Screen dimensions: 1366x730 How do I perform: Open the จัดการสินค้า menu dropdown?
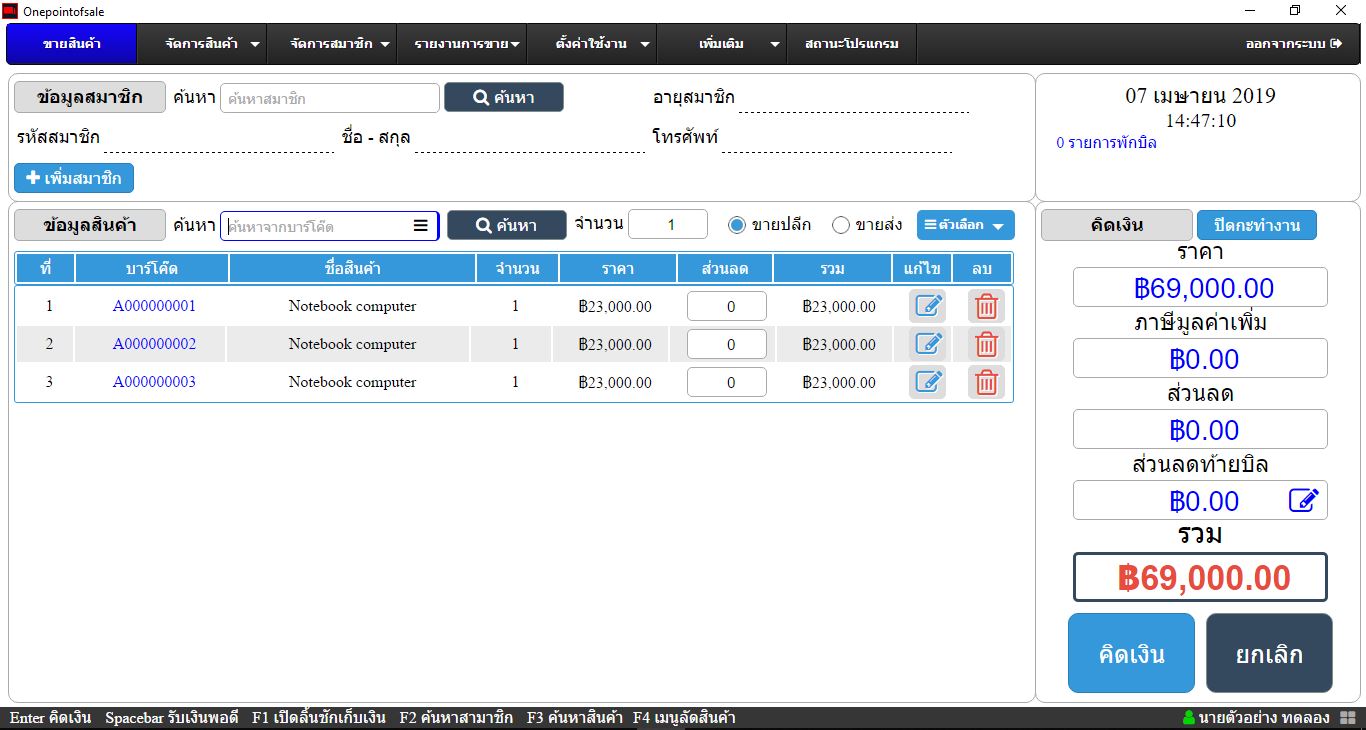pos(212,44)
